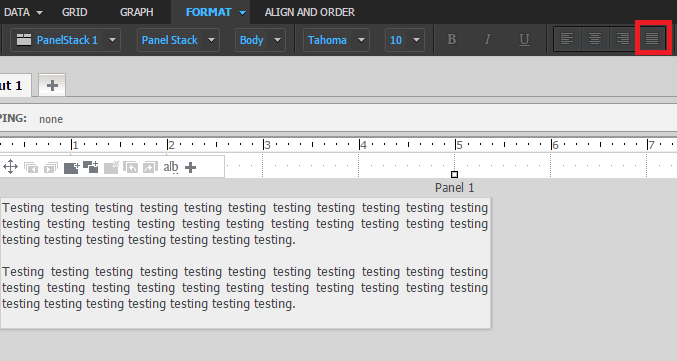Click the move panel forward icon
The width and height of the screenshot is (677, 361).
pos(150,167)
